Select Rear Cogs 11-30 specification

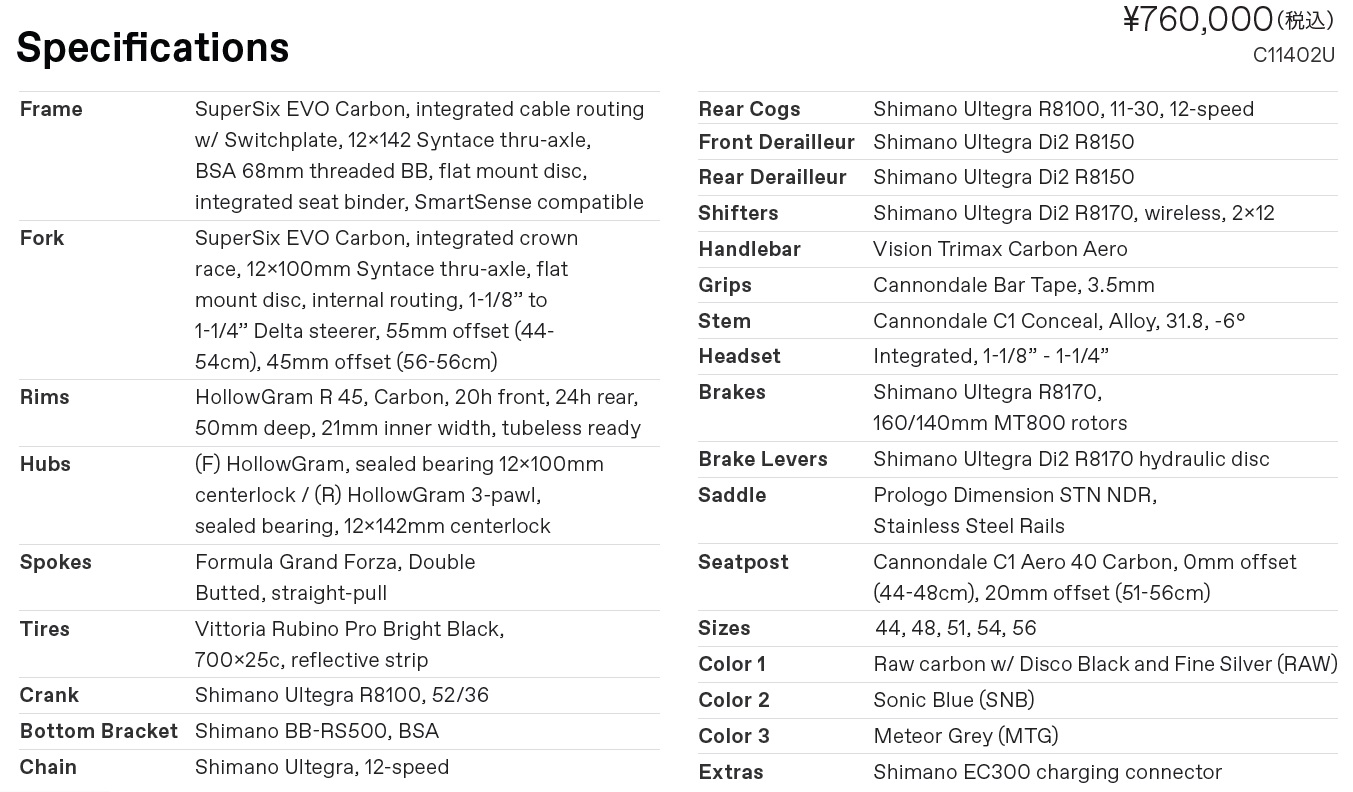click(x=1063, y=109)
